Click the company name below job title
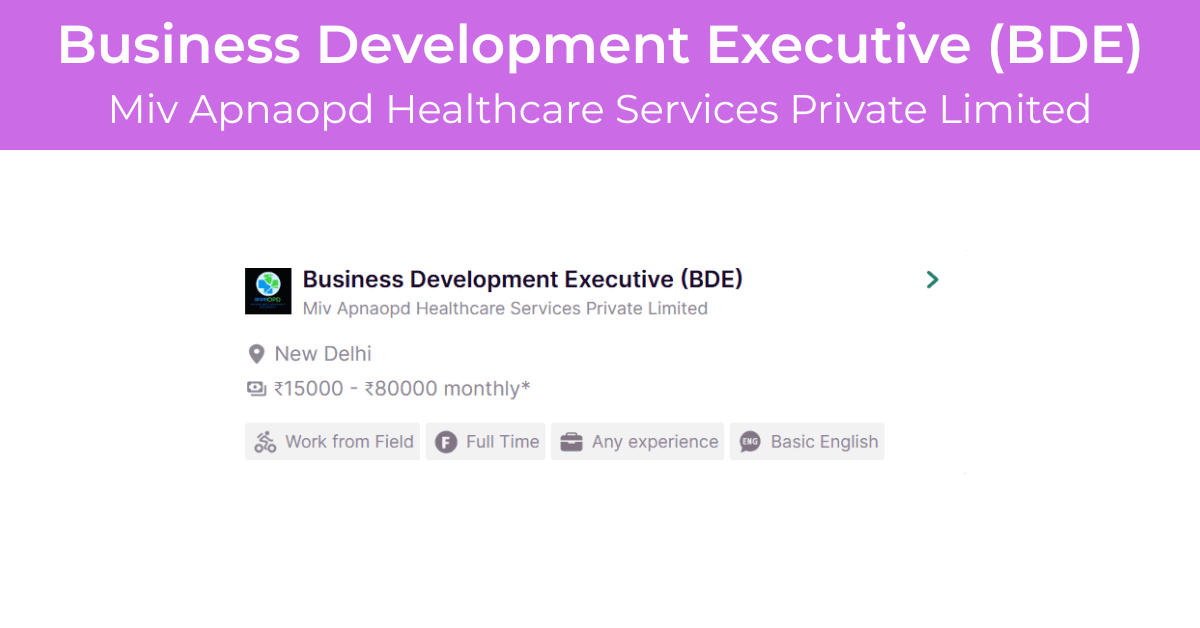Image resolution: width=1200 pixels, height=628 pixels. pos(505,309)
